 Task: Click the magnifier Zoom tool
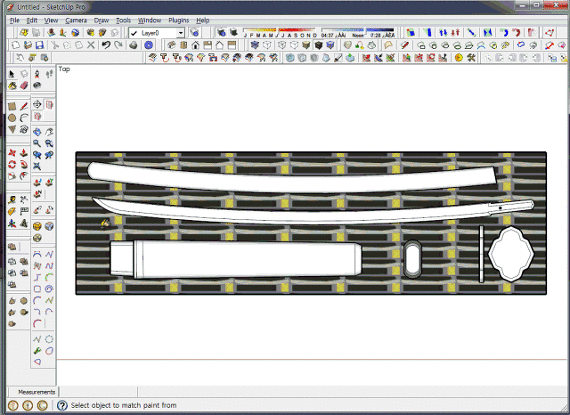click(37, 144)
